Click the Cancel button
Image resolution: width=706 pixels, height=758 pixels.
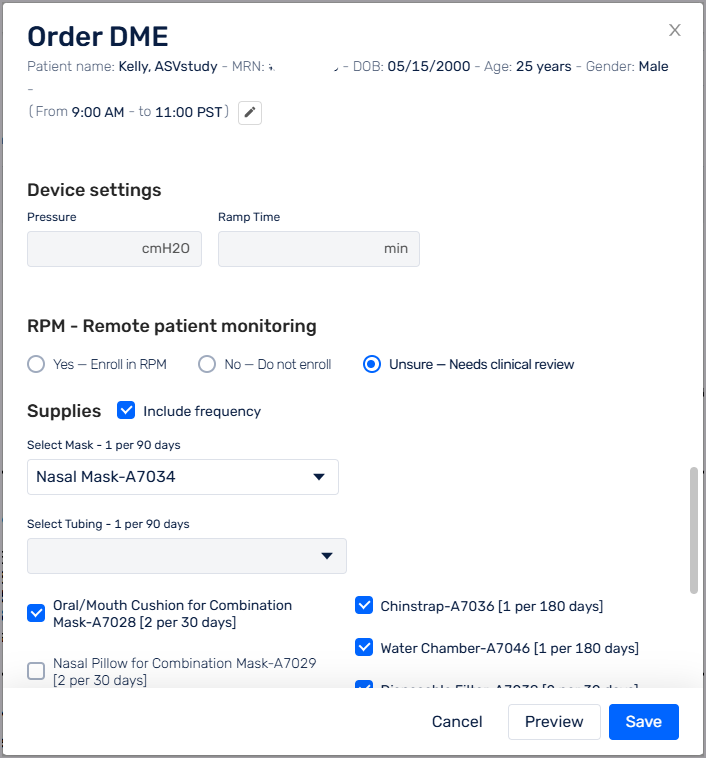pyautogui.click(x=457, y=722)
